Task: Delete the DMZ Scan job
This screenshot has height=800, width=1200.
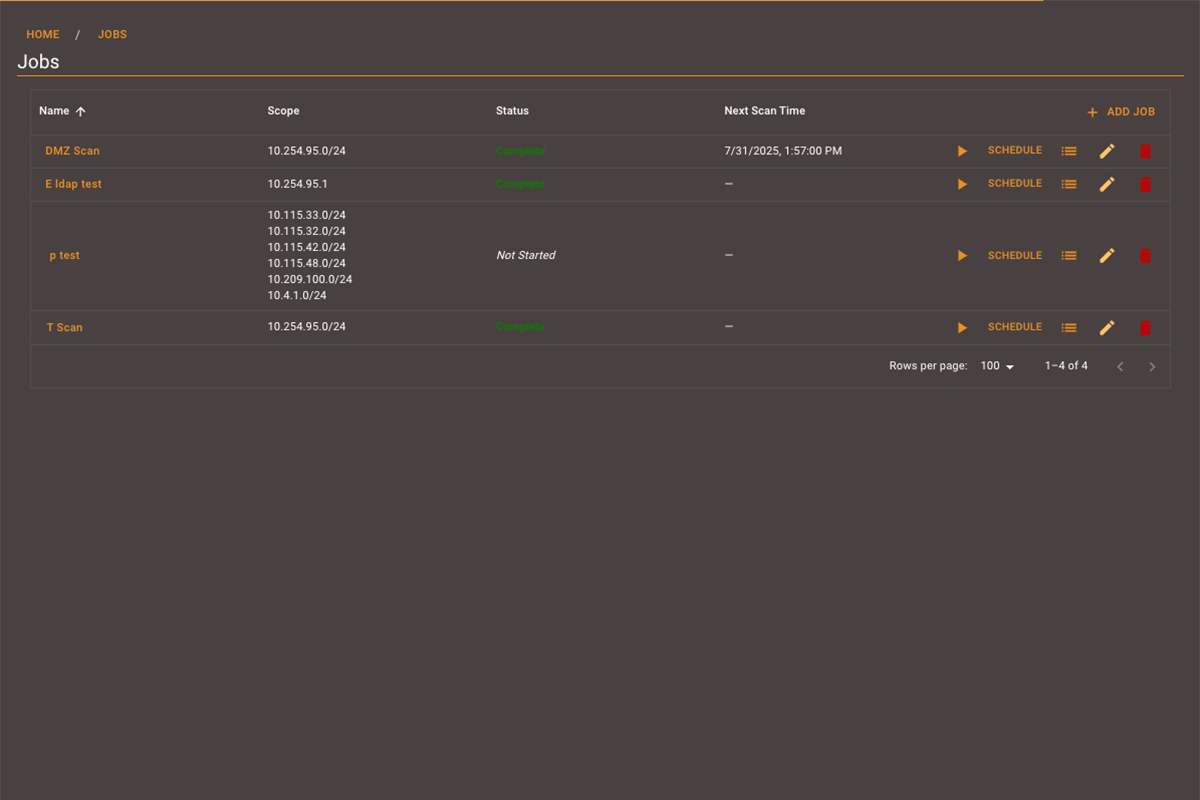Action: tap(1145, 151)
